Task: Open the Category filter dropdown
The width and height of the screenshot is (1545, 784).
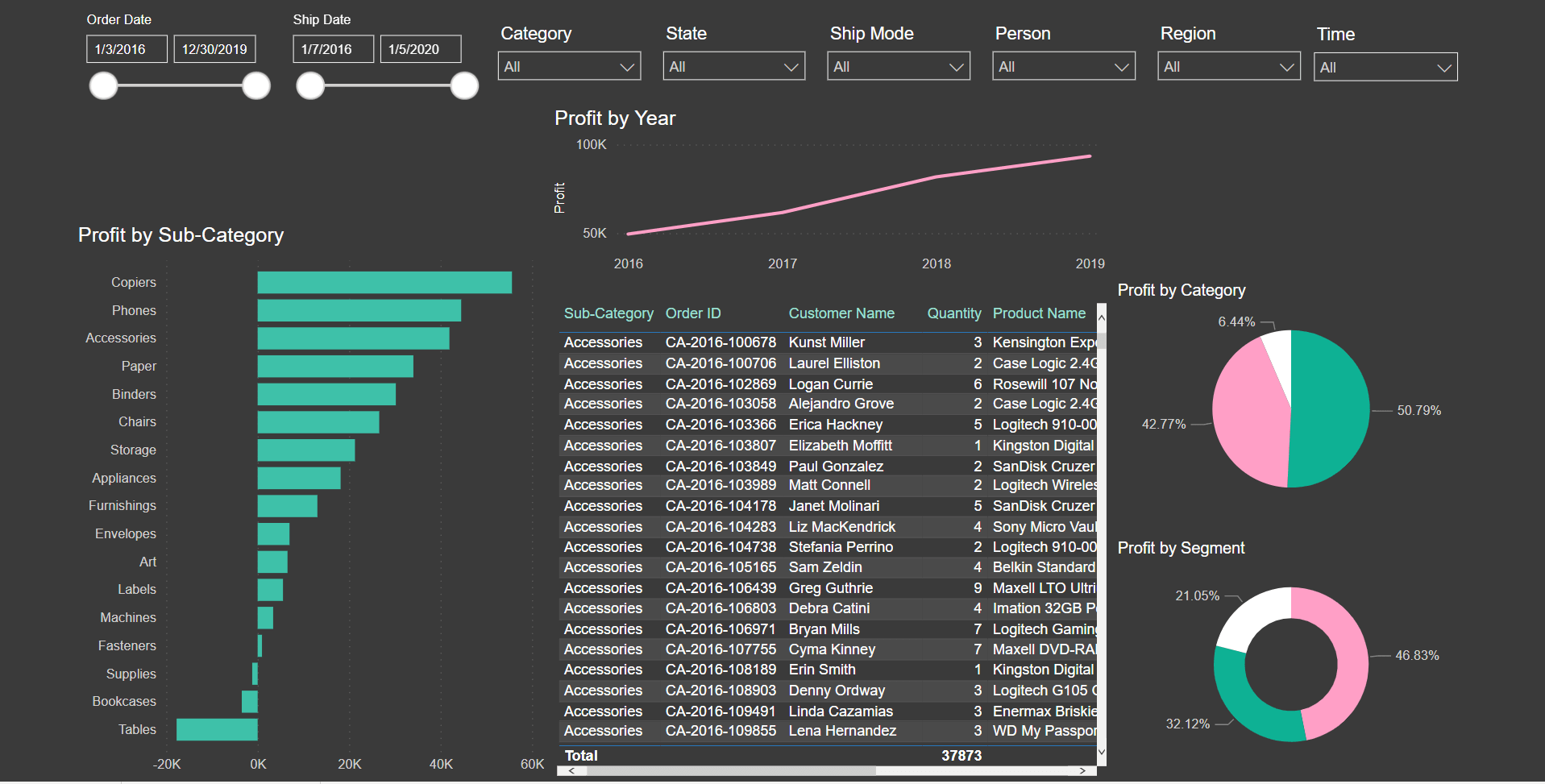Action: (x=569, y=66)
